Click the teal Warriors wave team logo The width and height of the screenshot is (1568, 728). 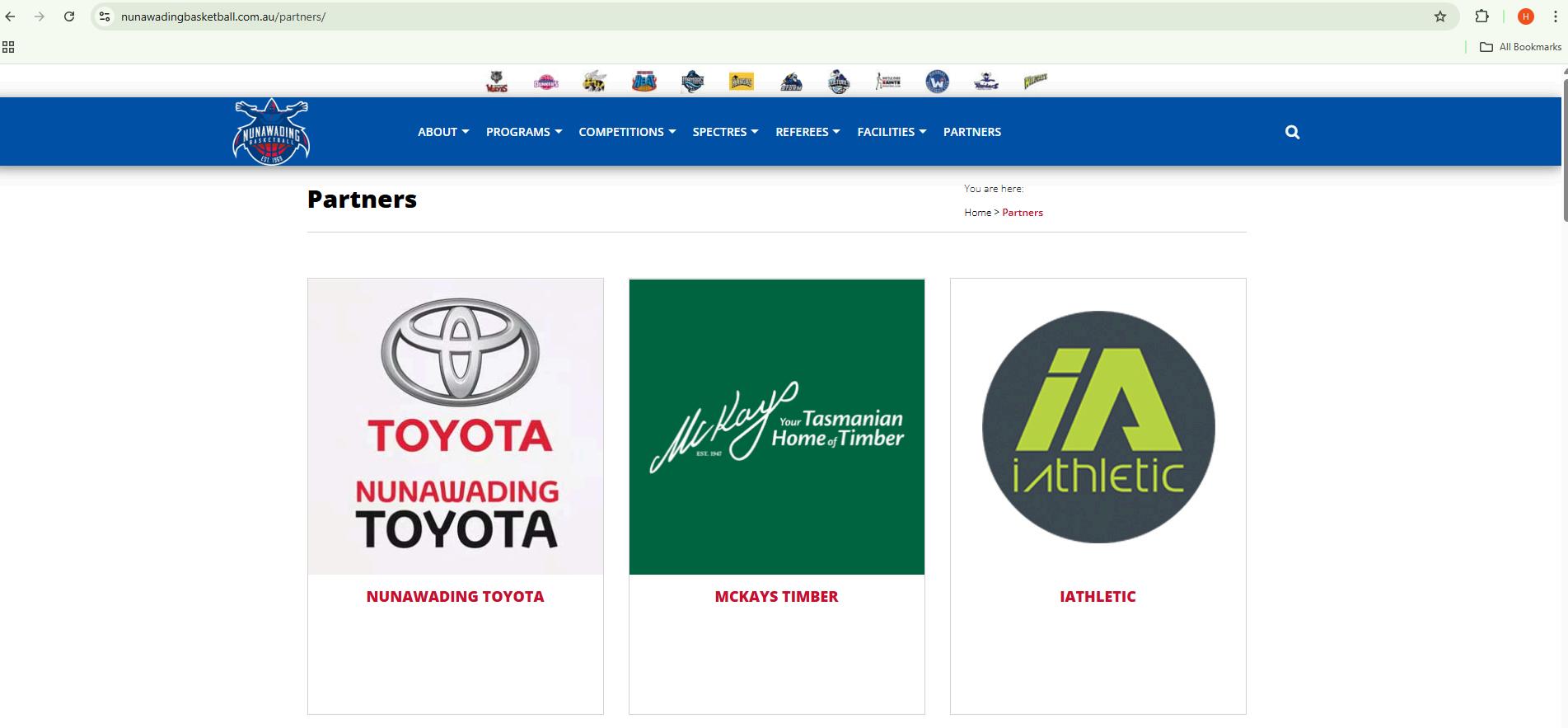(x=692, y=82)
